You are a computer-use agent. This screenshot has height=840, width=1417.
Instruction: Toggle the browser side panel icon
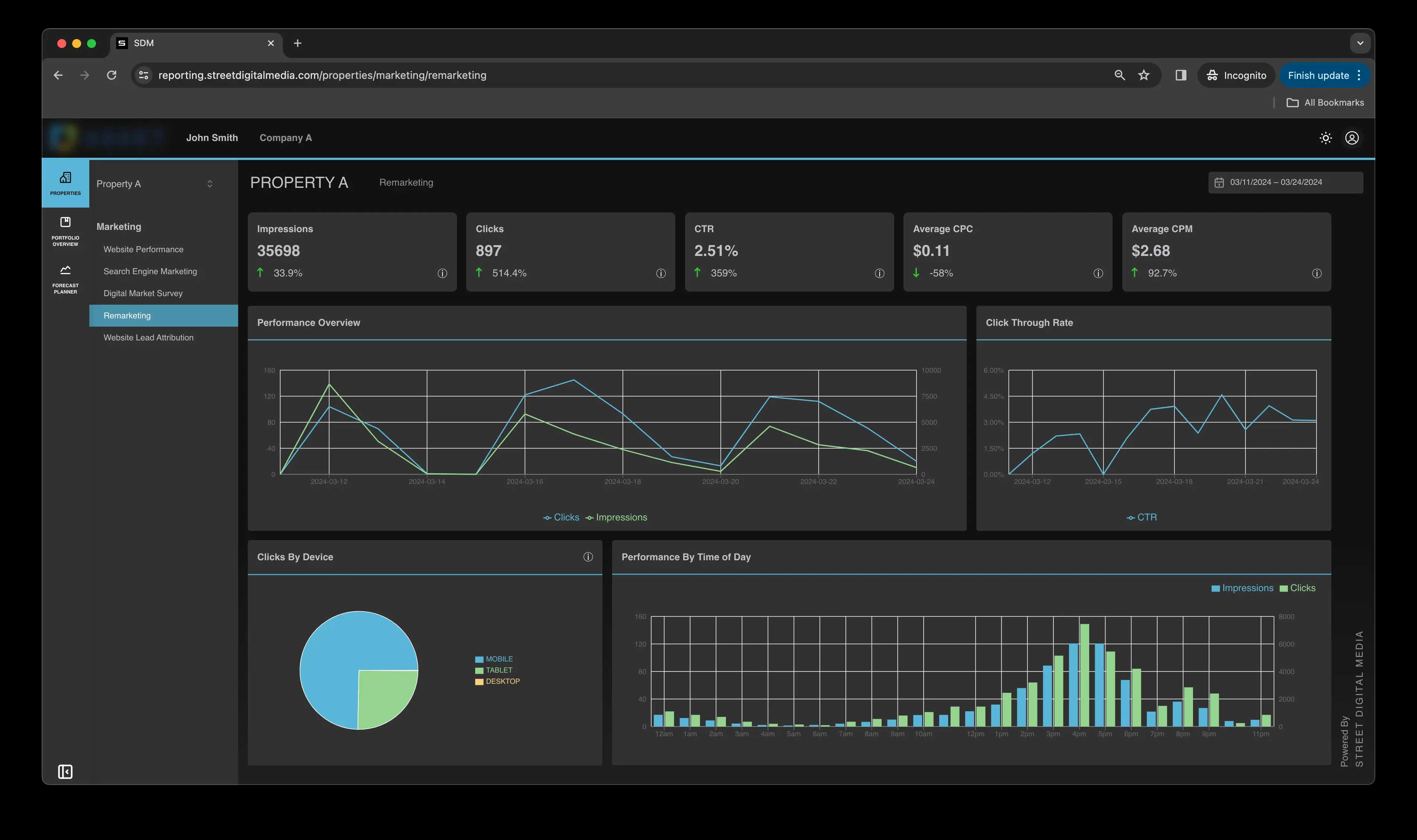point(1181,75)
